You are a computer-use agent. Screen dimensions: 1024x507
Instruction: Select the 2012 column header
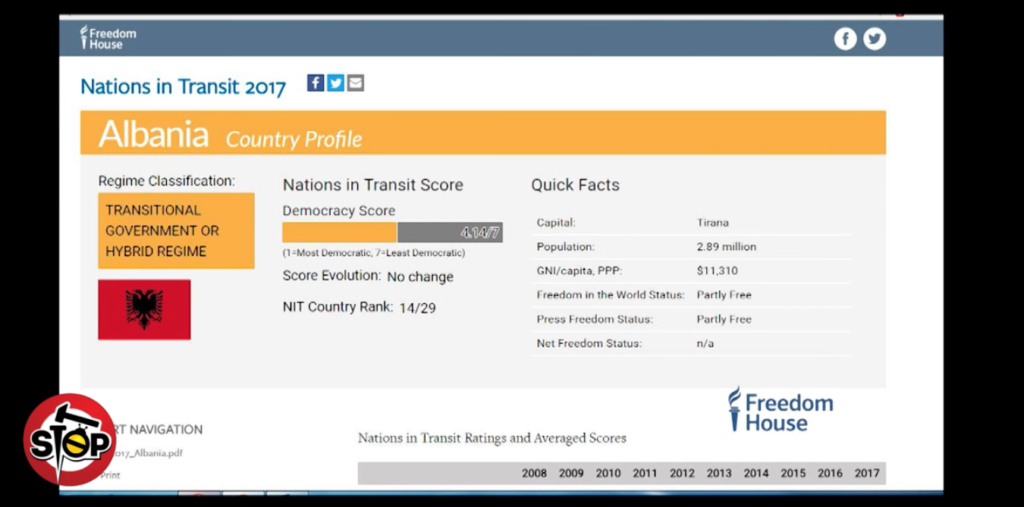tap(682, 474)
